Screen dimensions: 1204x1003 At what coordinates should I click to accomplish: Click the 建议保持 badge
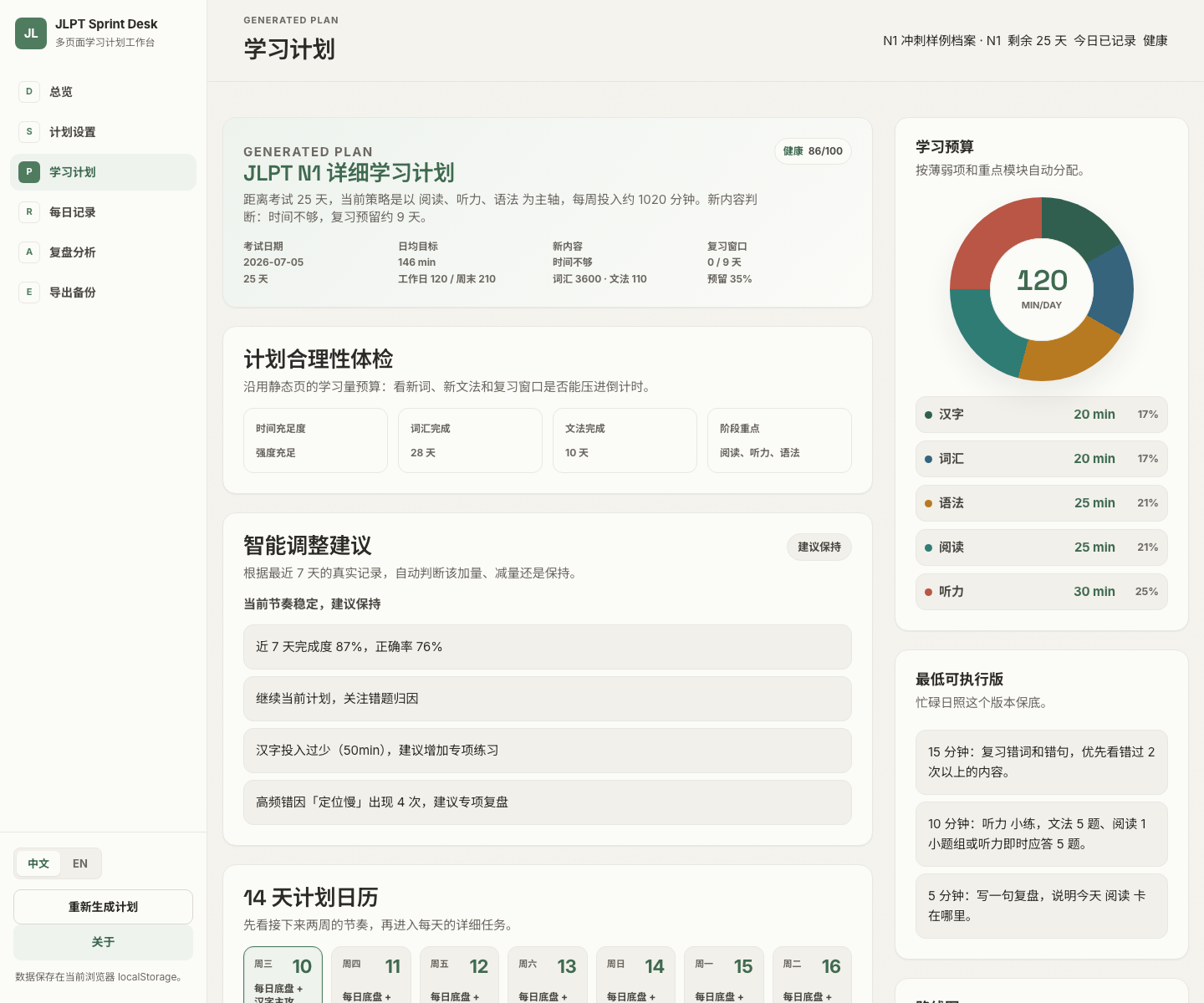point(819,547)
